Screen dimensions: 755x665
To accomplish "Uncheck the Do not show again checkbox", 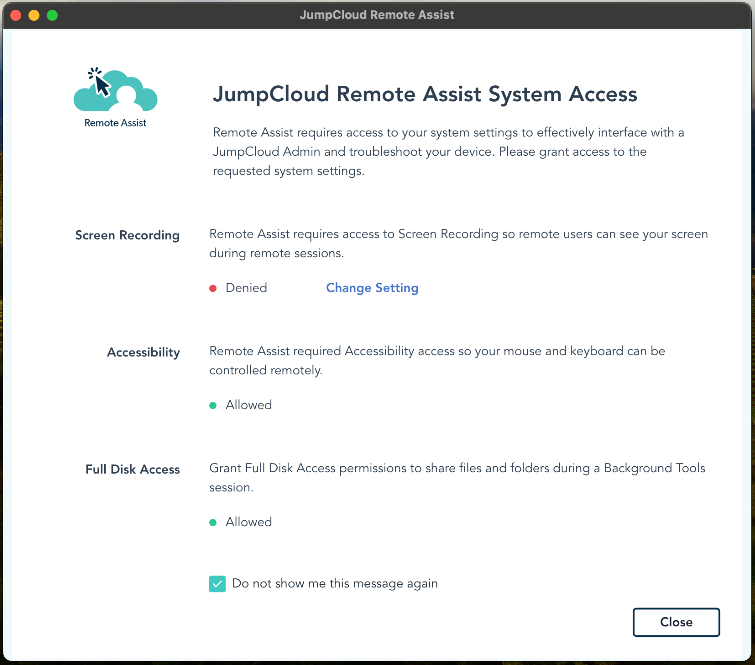I will [x=217, y=584].
